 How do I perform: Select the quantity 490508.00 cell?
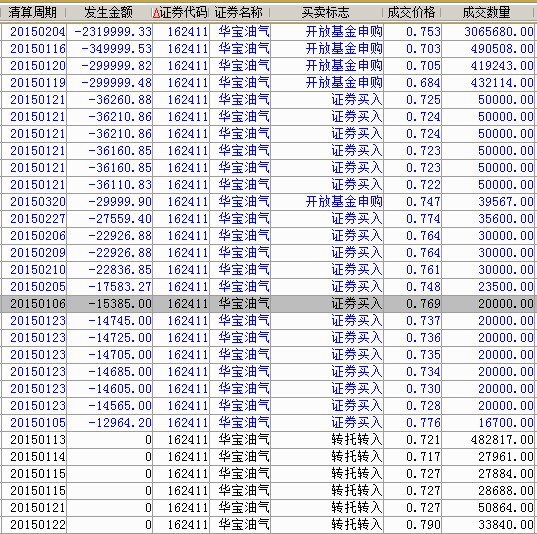pos(502,49)
